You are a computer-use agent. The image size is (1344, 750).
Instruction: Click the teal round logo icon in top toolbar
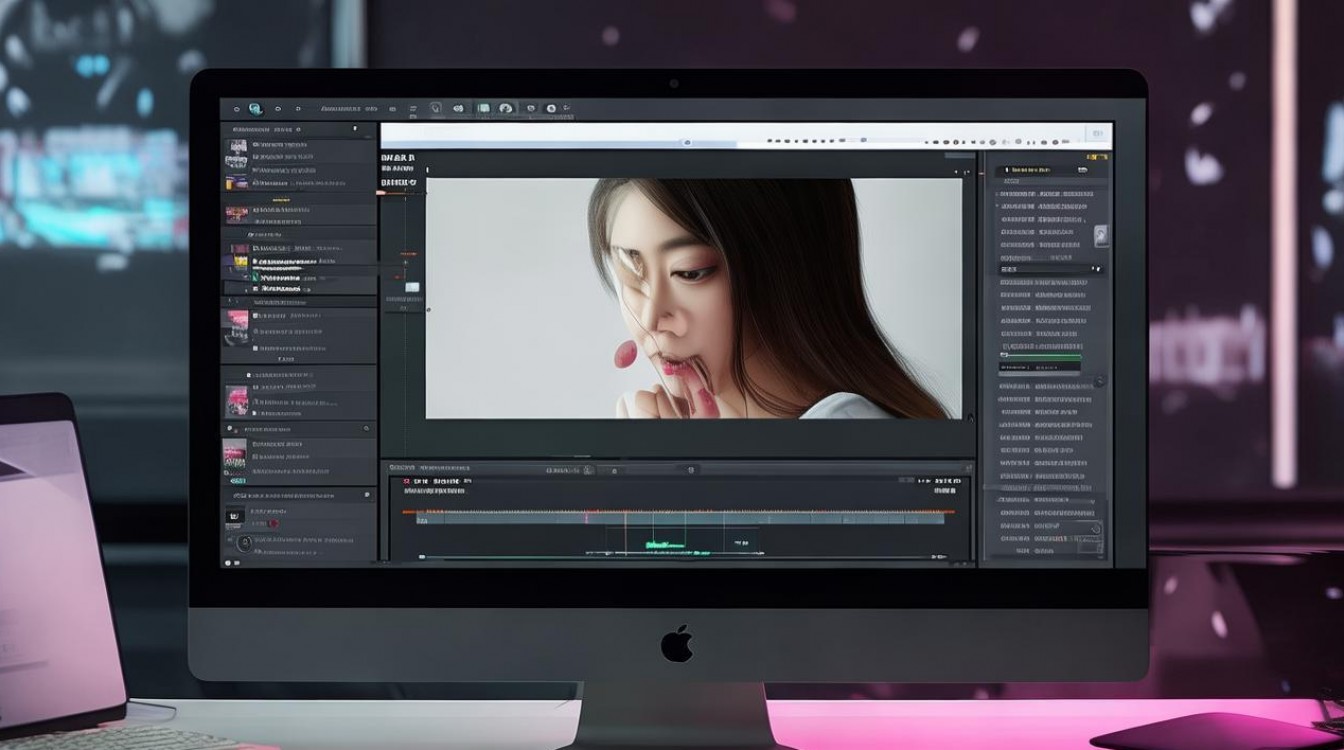click(x=255, y=109)
